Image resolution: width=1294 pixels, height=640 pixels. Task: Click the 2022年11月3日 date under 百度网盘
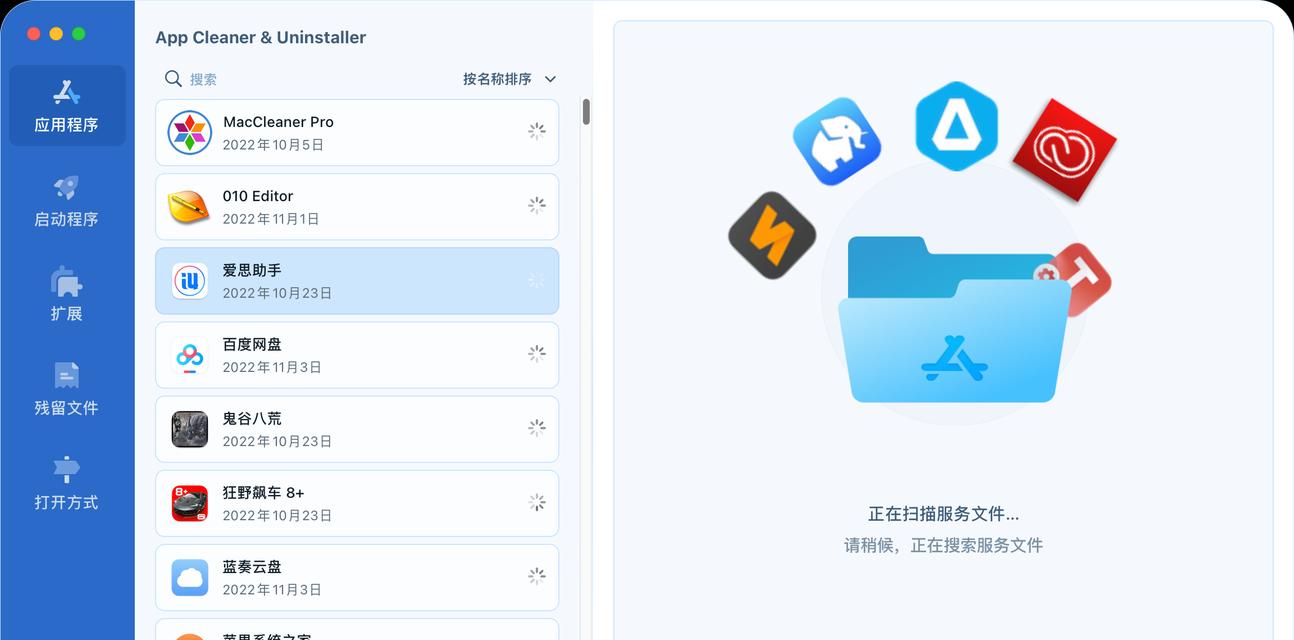pyautogui.click(x=272, y=367)
